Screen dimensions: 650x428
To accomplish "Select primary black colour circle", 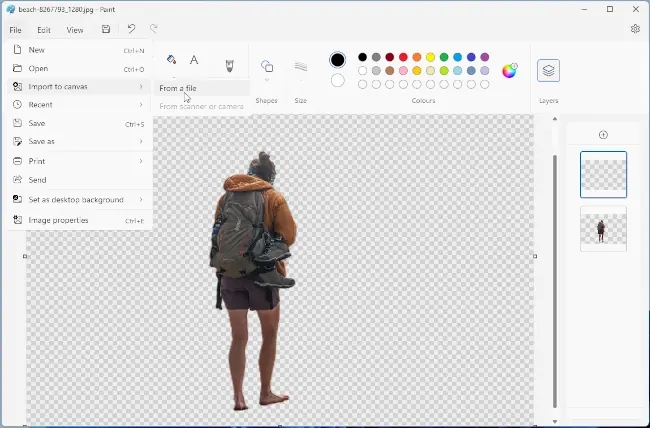I will point(337,60).
